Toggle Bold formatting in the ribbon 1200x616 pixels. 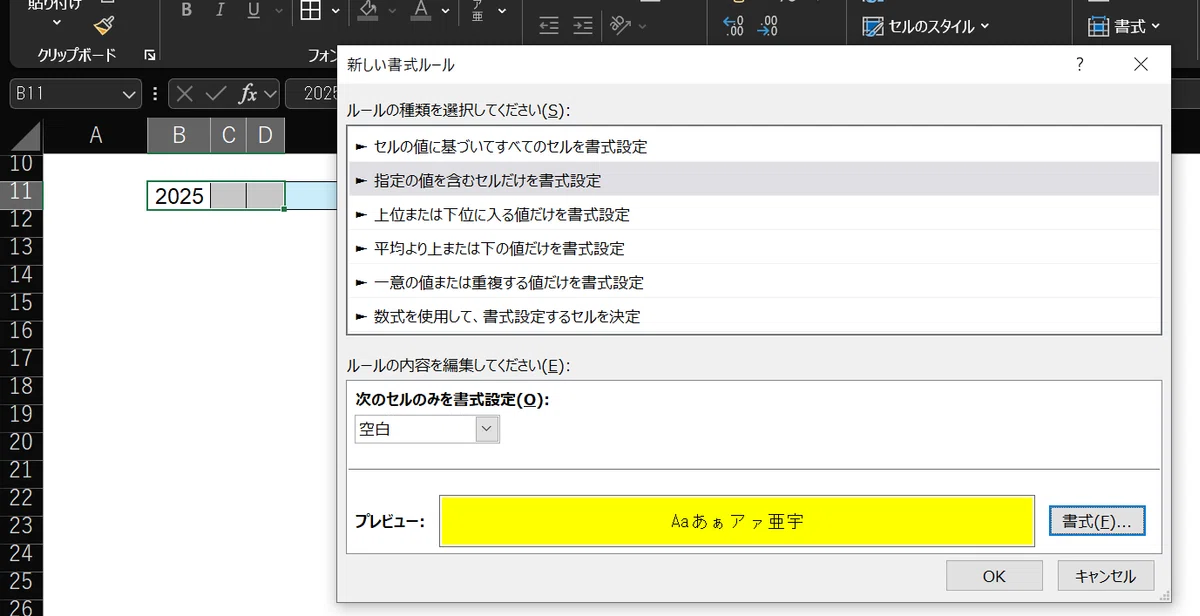point(186,11)
